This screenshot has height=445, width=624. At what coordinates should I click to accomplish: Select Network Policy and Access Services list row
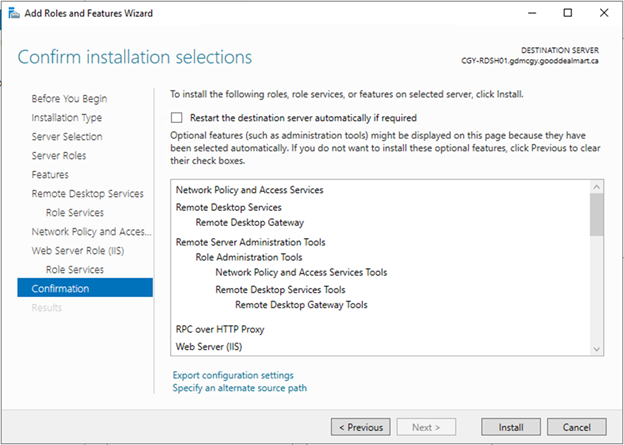point(250,190)
